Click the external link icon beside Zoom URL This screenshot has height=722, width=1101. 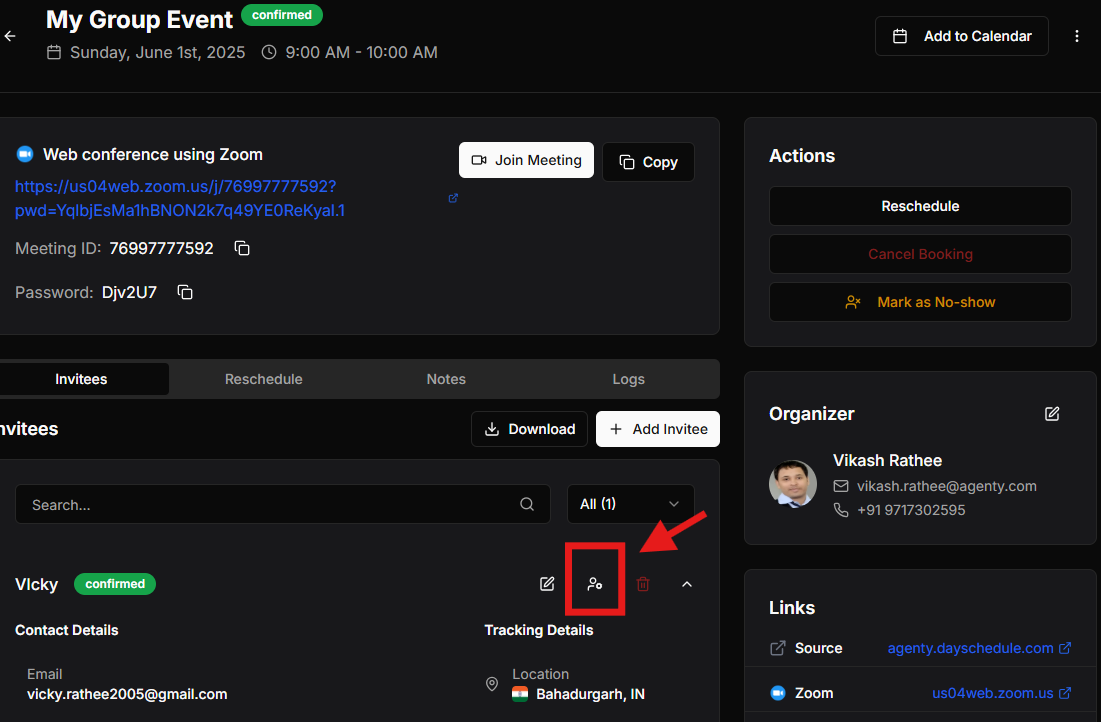453,198
